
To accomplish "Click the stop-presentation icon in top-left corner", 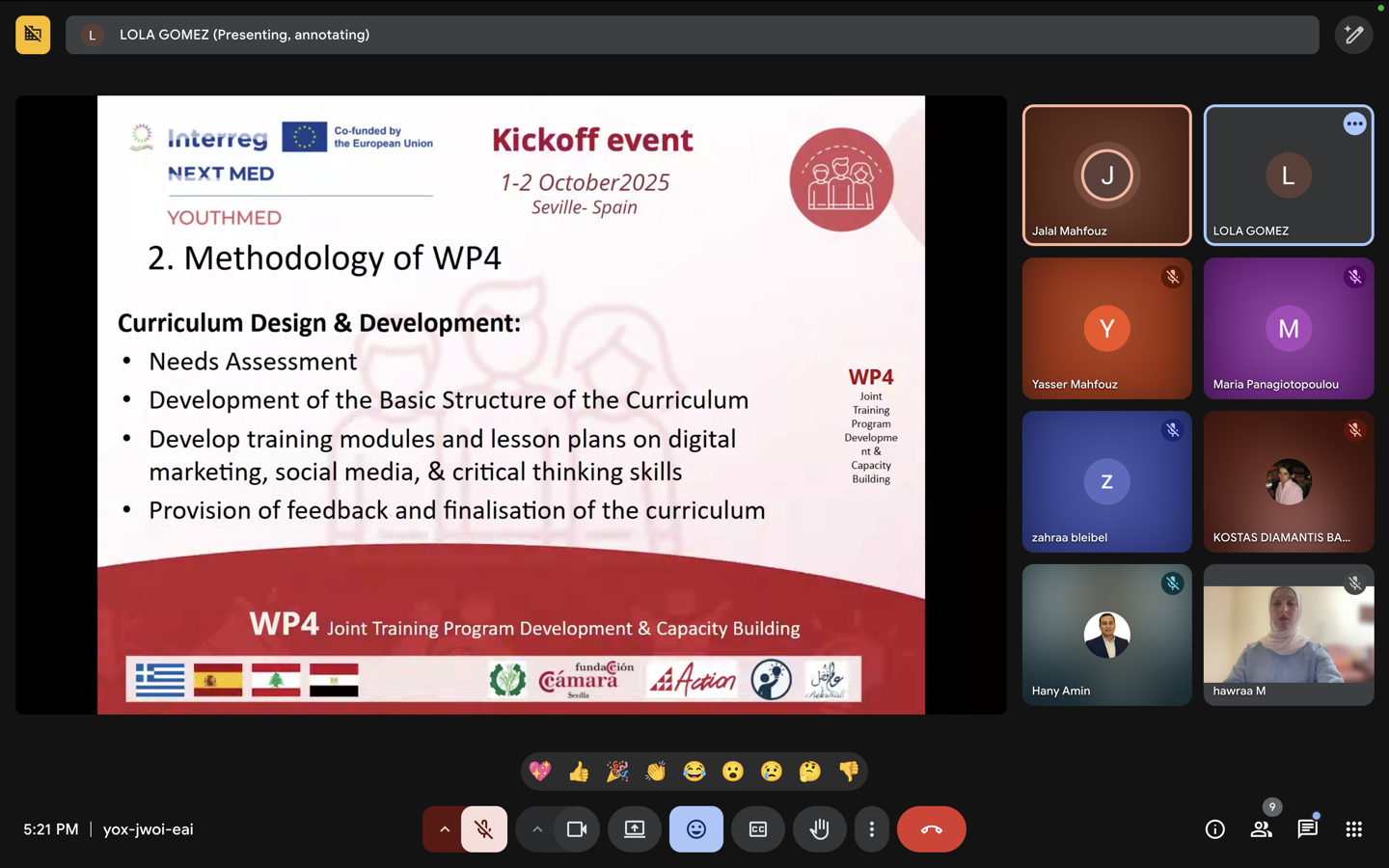I will pyautogui.click(x=33, y=35).
